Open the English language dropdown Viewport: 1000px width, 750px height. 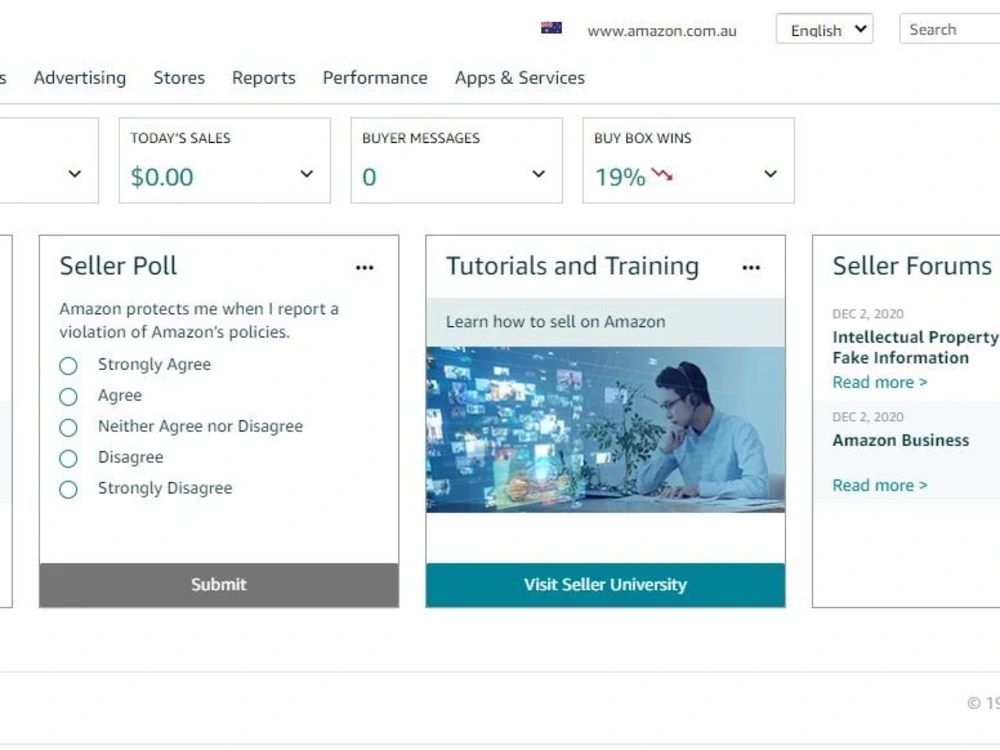tap(824, 29)
